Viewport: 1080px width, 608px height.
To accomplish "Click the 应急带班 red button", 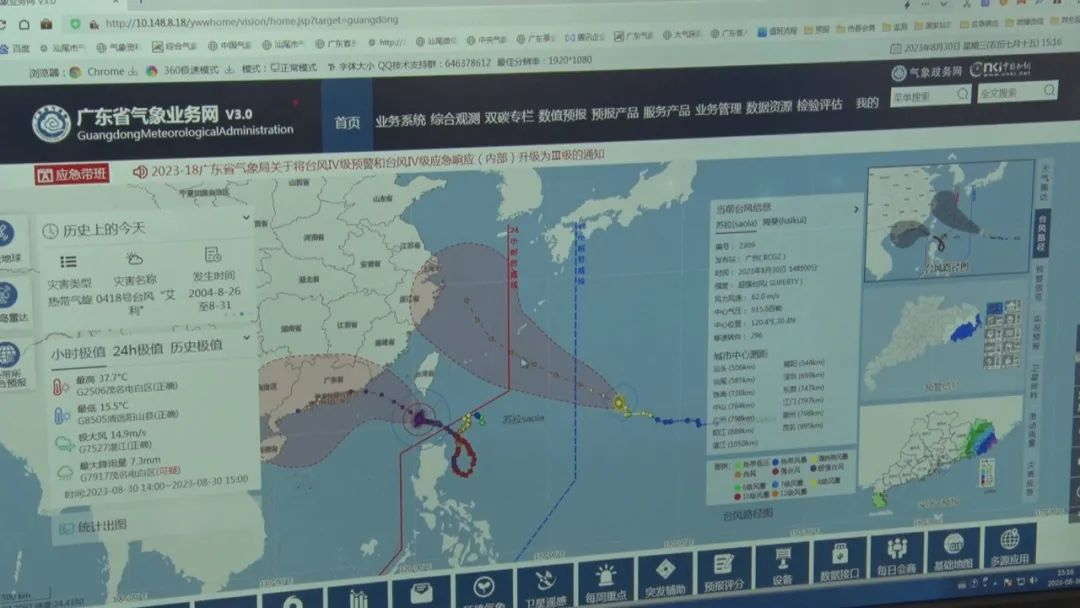I will (x=72, y=175).
